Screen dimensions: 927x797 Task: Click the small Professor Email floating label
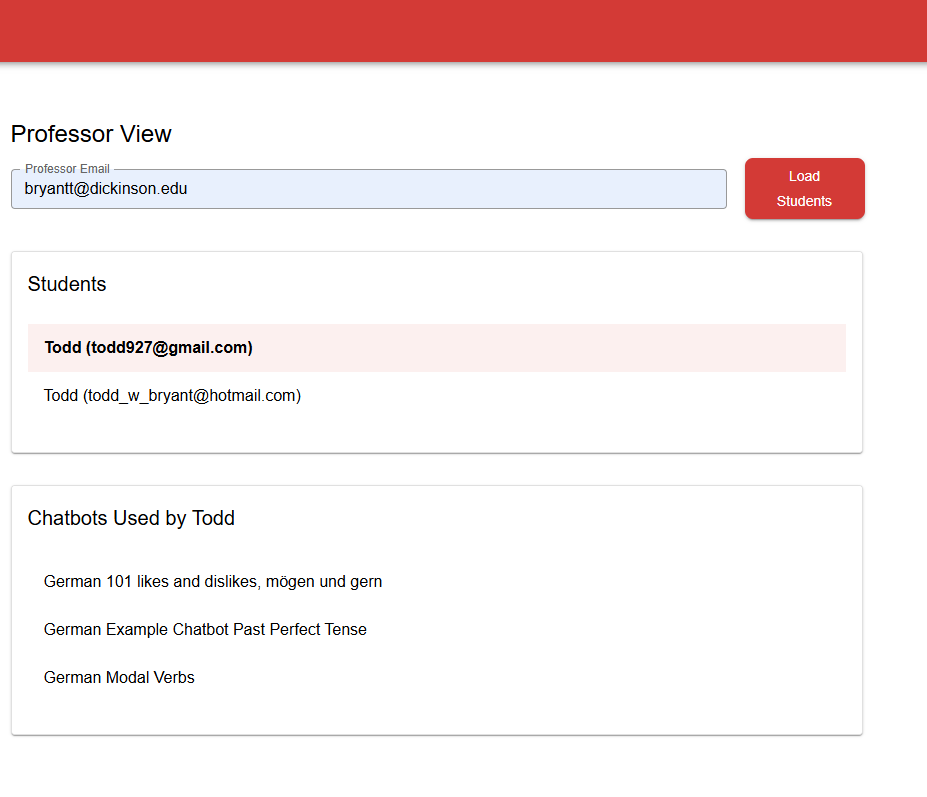[67, 169]
